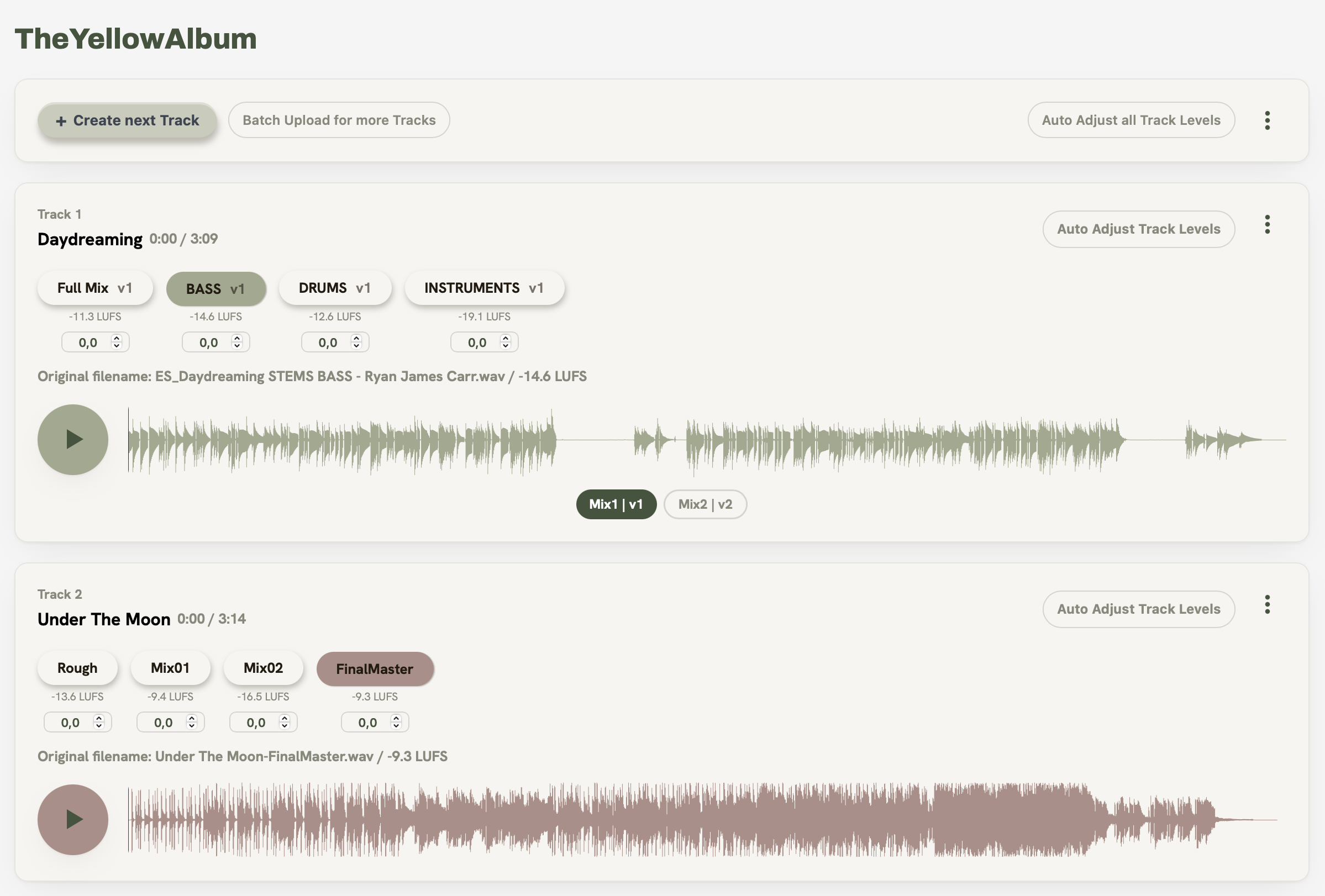Image resolution: width=1325 pixels, height=896 pixels.
Task: Click the Under The Moon track title
Action: (x=104, y=620)
